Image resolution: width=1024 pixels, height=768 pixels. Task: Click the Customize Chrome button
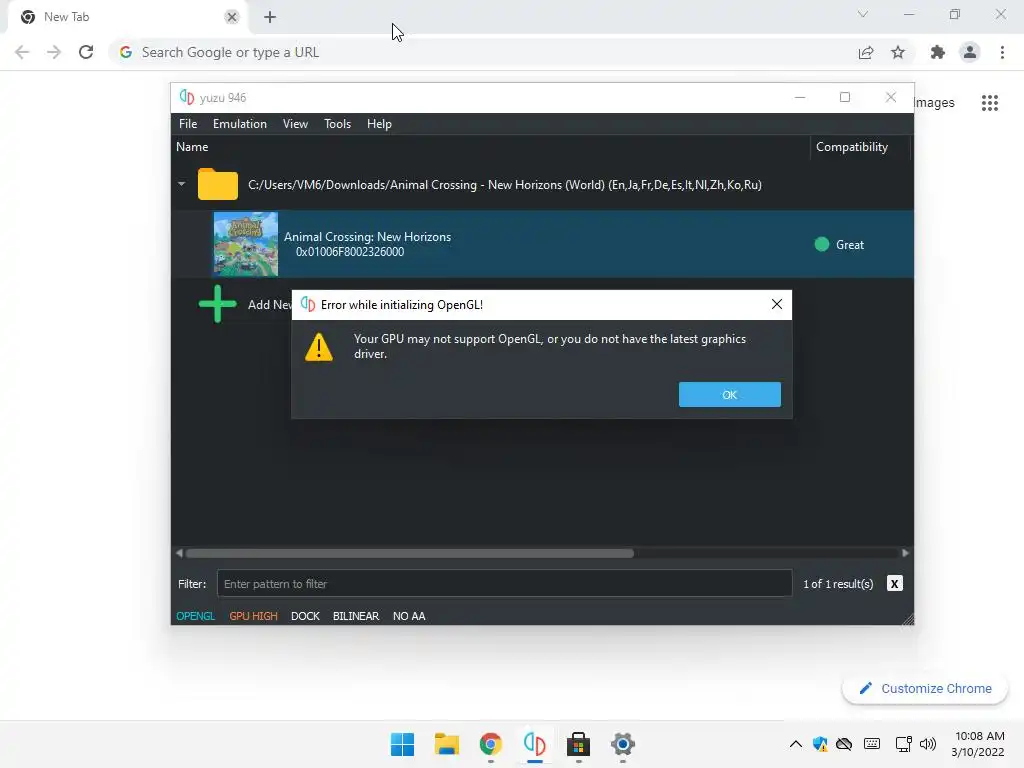(925, 688)
